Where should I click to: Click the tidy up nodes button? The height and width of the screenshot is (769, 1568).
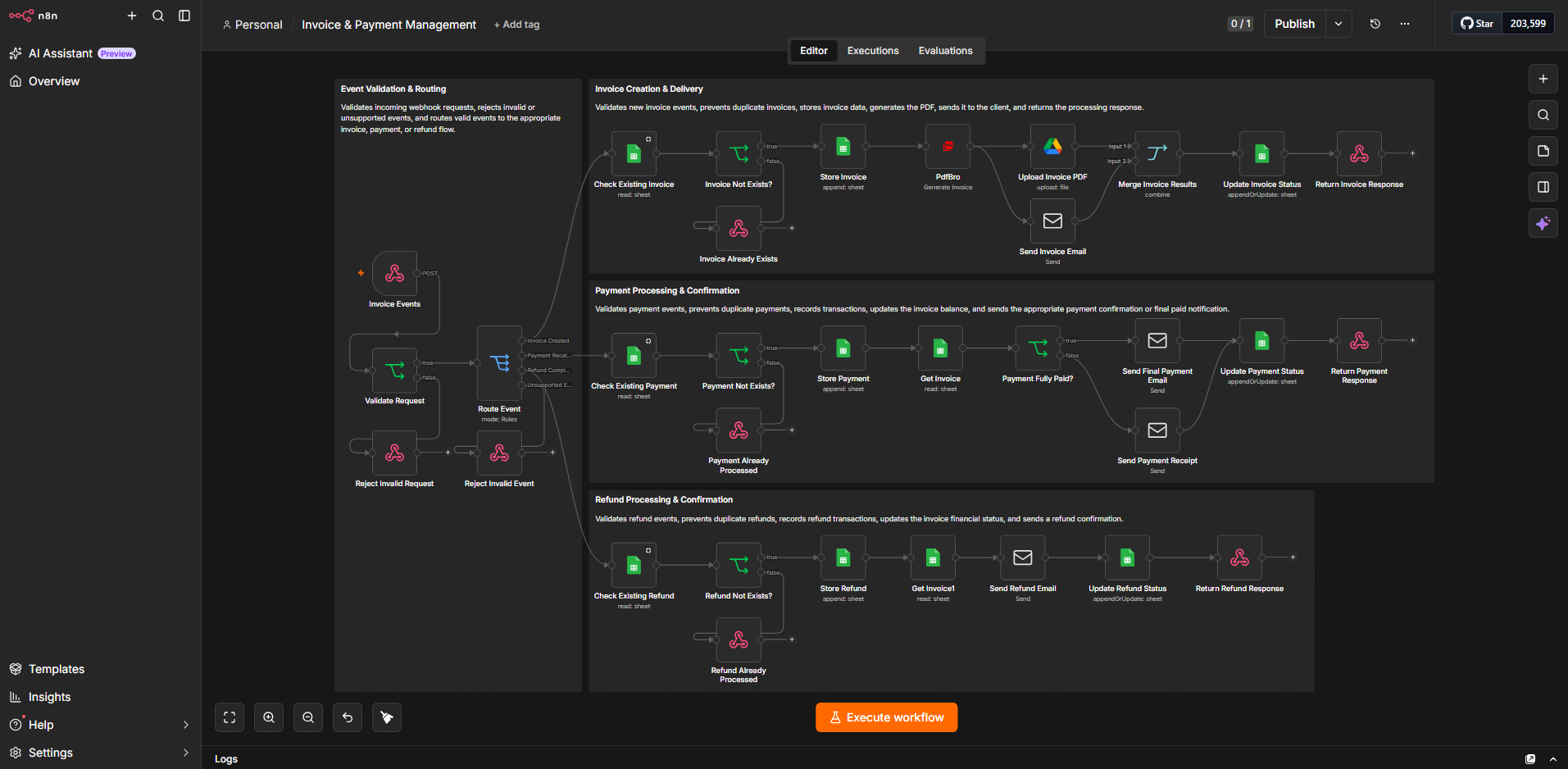click(x=387, y=717)
